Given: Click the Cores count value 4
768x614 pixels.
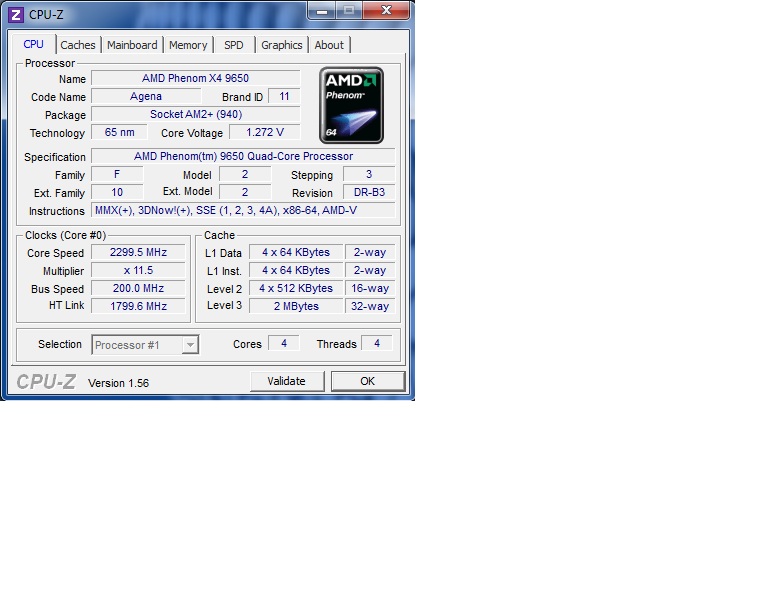Looking at the screenshot, I should click(284, 344).
